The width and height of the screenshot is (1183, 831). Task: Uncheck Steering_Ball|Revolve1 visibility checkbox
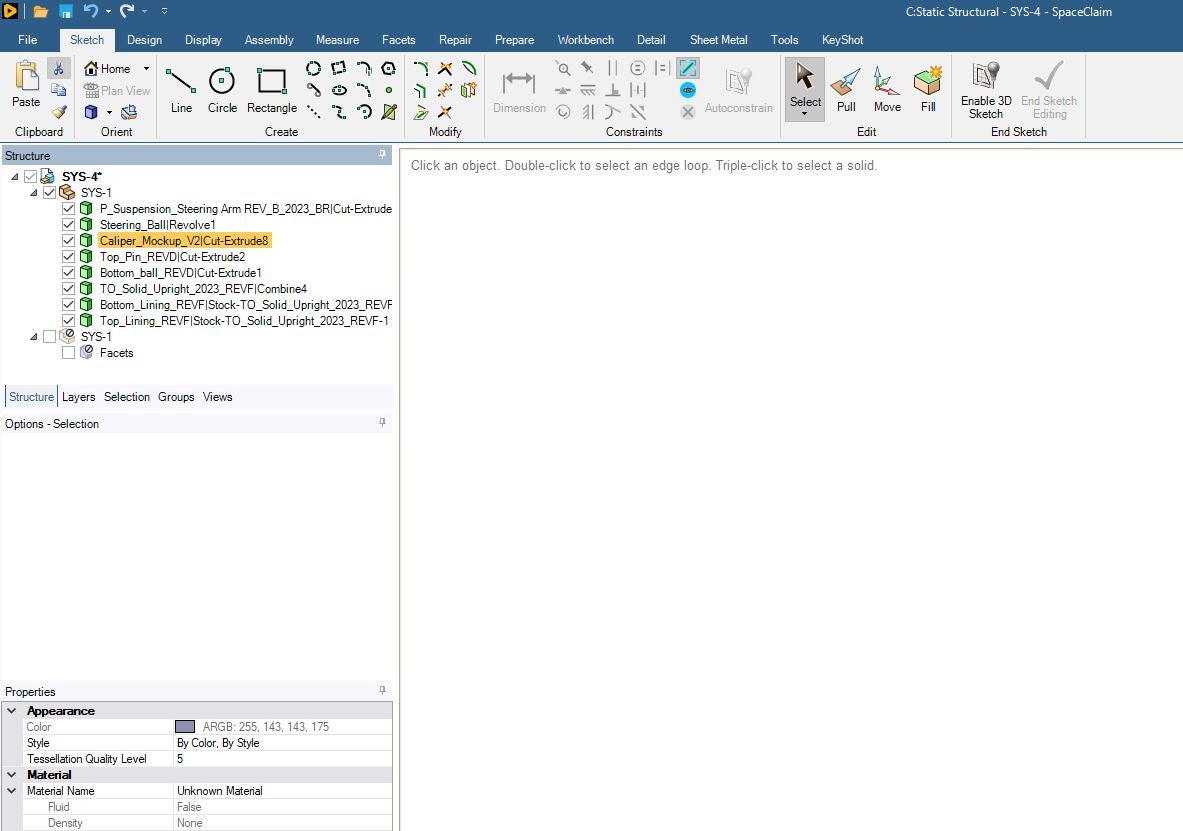69,224
